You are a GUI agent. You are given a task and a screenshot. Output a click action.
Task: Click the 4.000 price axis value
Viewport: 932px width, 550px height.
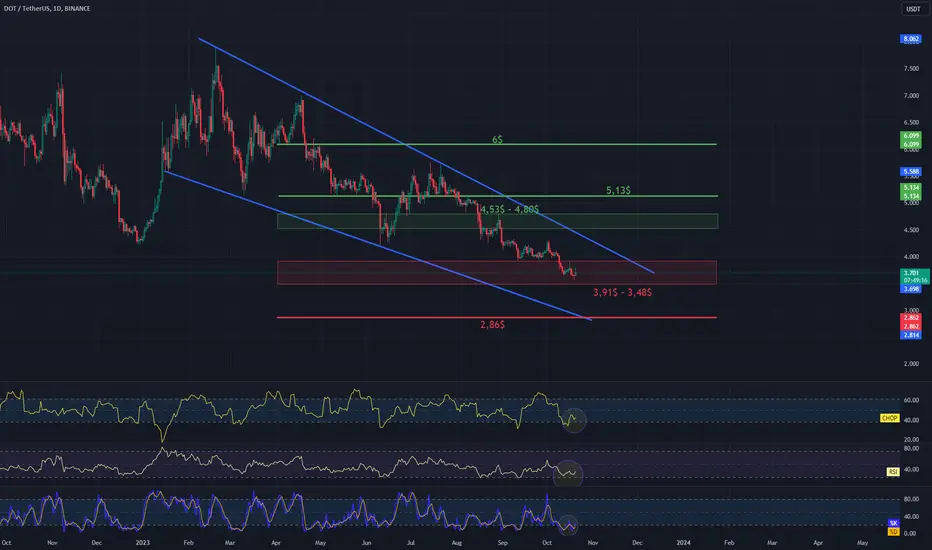911,256
